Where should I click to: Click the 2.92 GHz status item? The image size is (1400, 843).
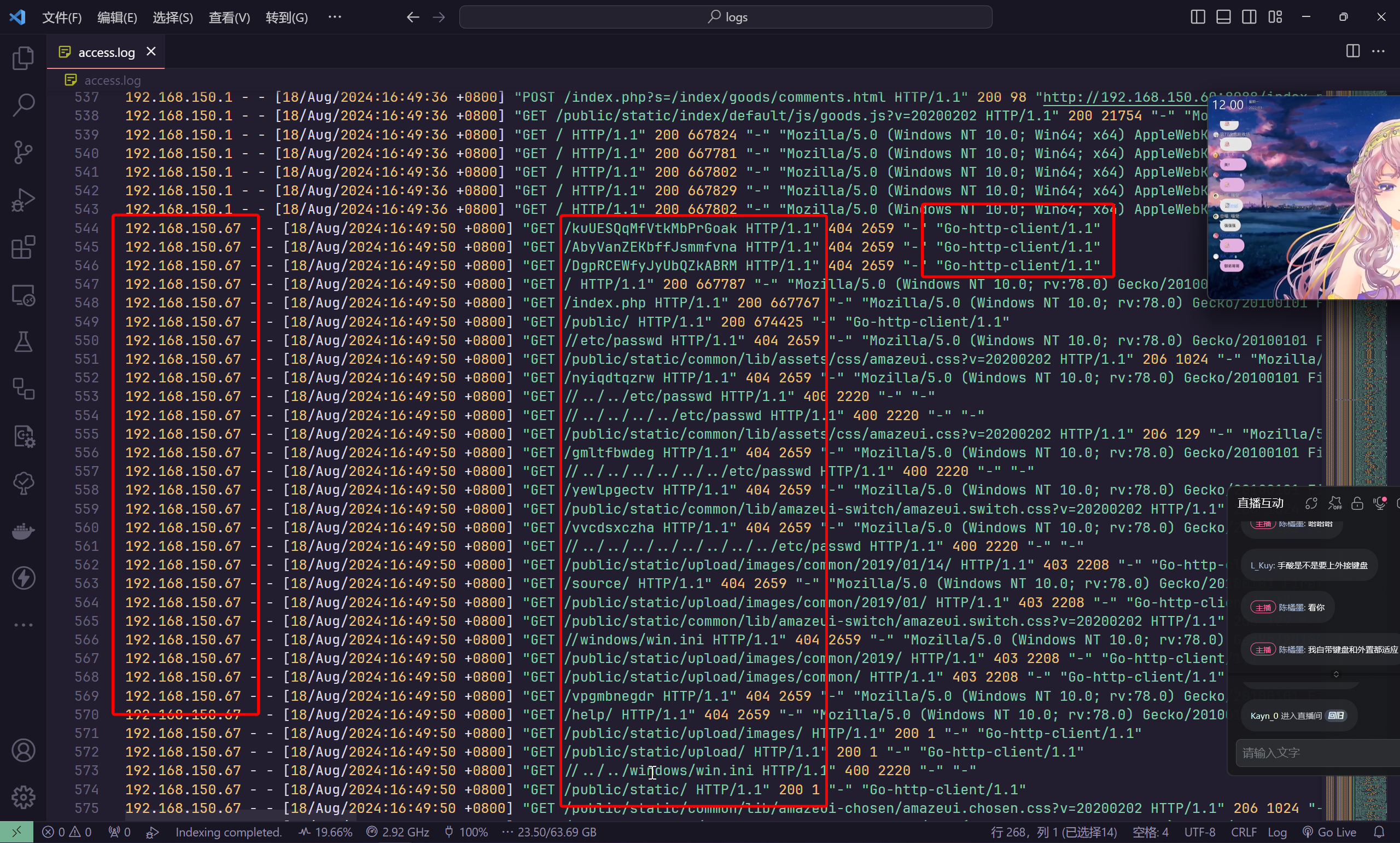click(398, 832)
